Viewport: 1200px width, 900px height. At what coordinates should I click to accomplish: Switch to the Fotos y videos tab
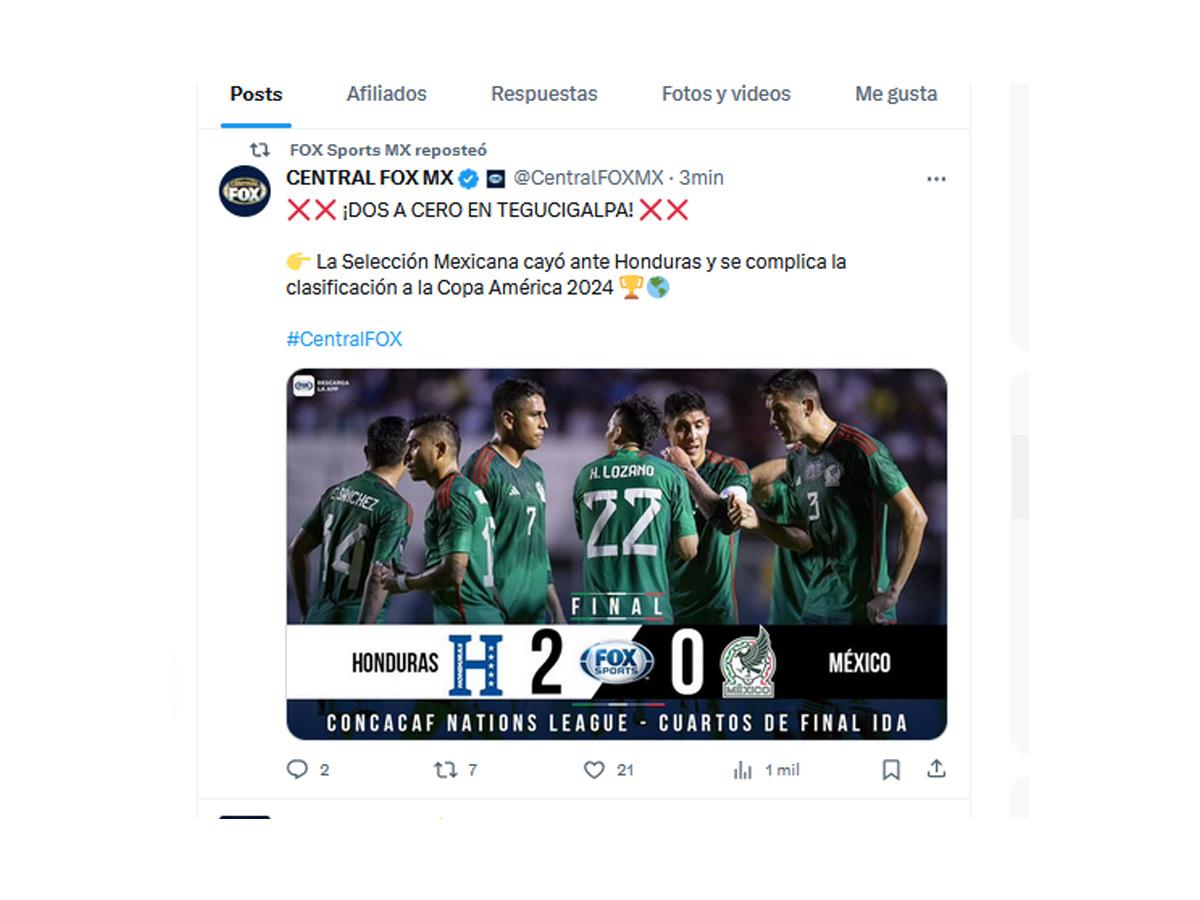coord(725,93)
